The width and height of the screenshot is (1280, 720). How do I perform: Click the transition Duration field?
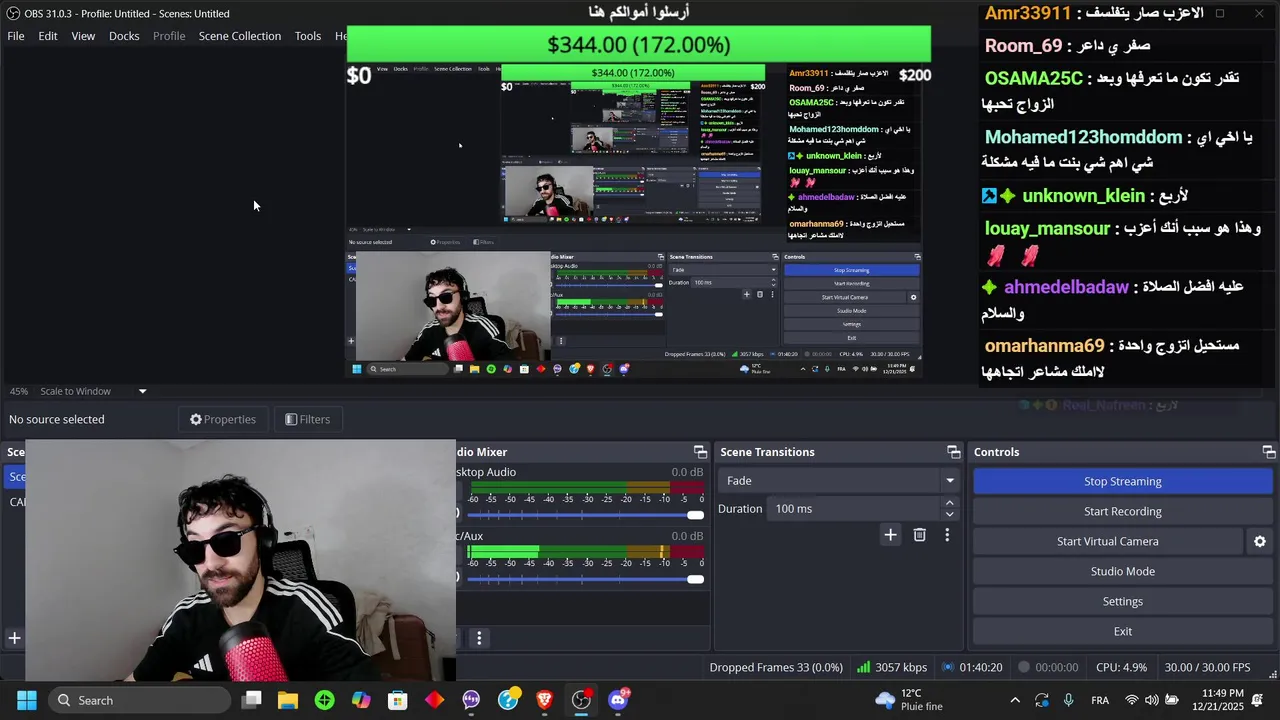[x=855, y=509]
